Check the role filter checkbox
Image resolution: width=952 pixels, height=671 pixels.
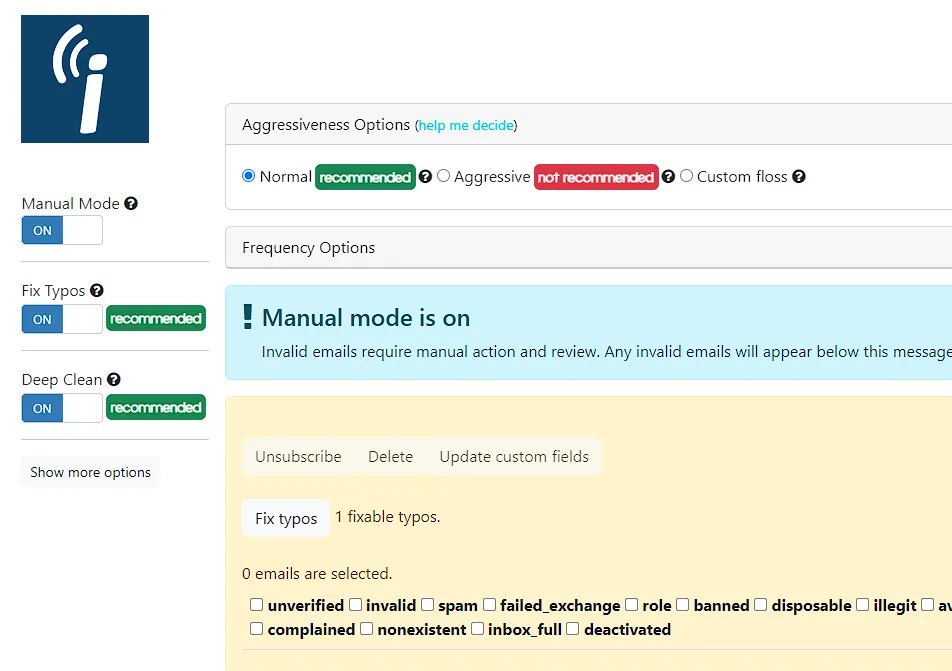[x=631, y=605]
